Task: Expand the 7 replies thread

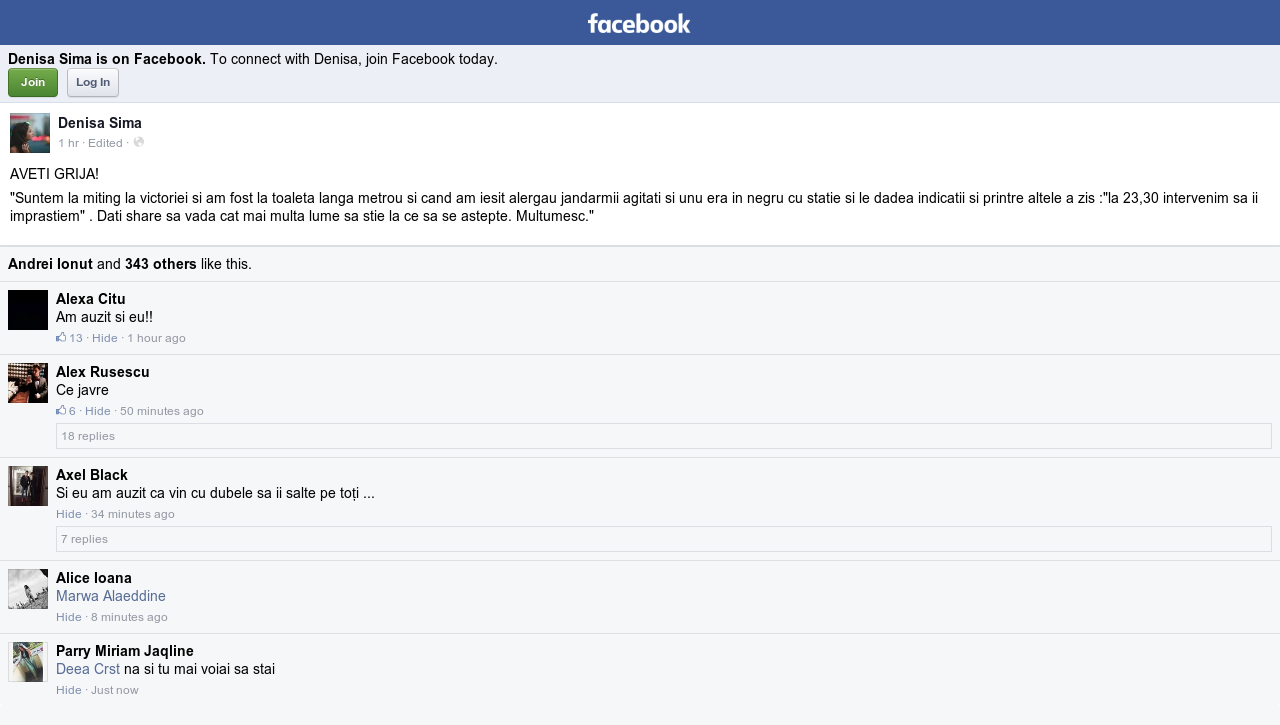Action: click(664, 539)
